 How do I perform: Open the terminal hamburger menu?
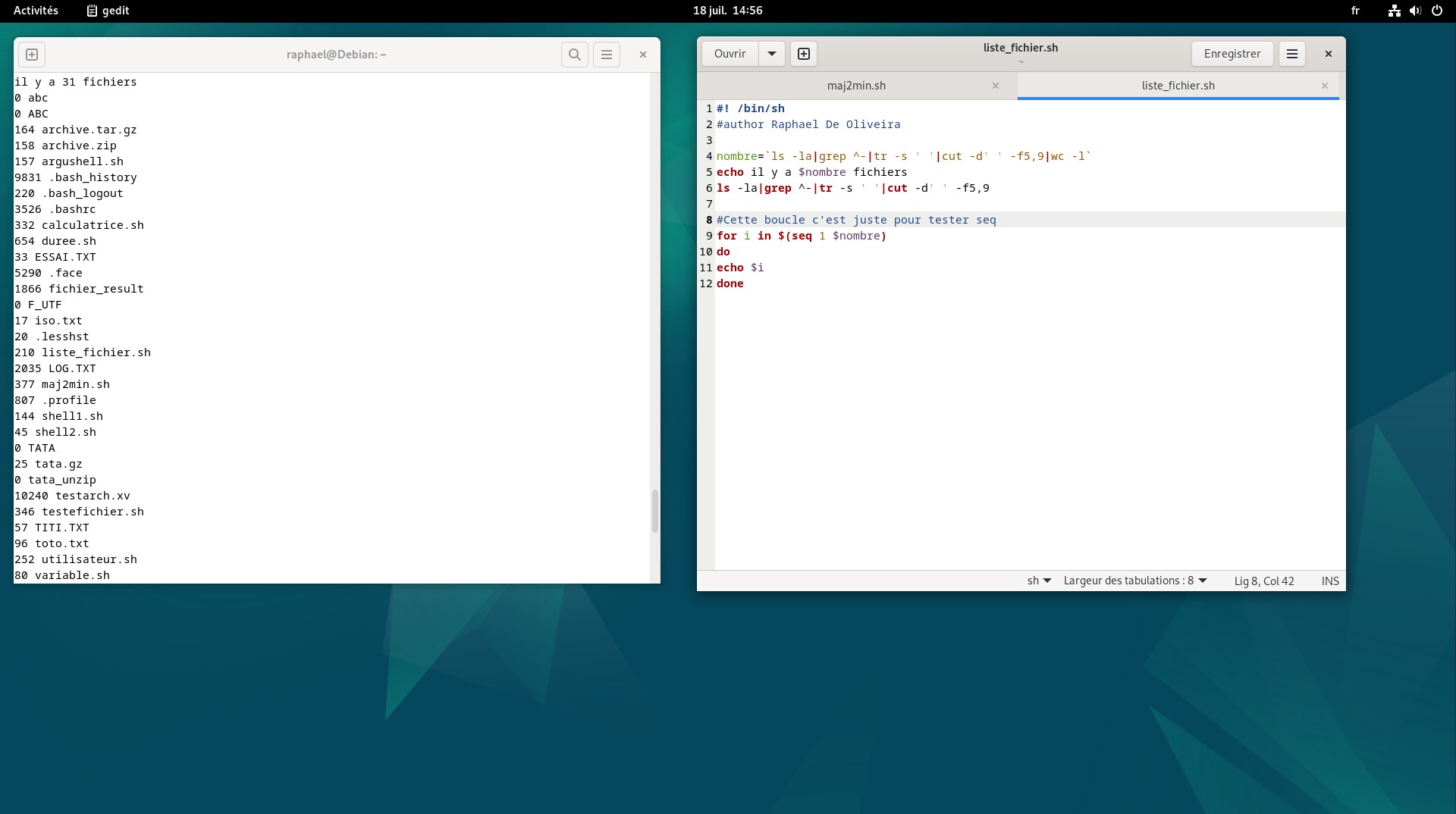coord(607,55)
